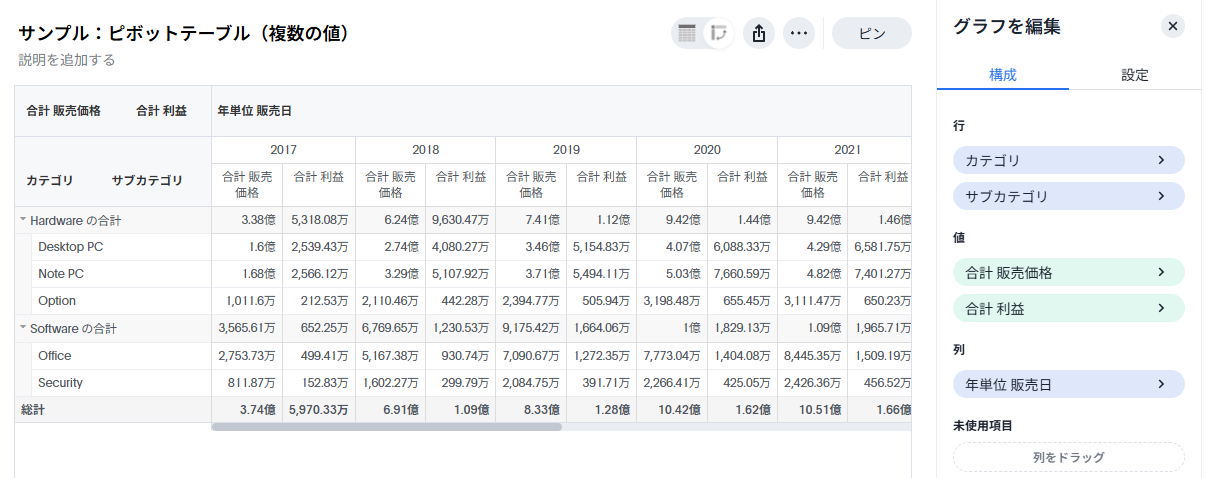Select the pivot chart view toggle
1206x478 pixels.
pos(718,33)
